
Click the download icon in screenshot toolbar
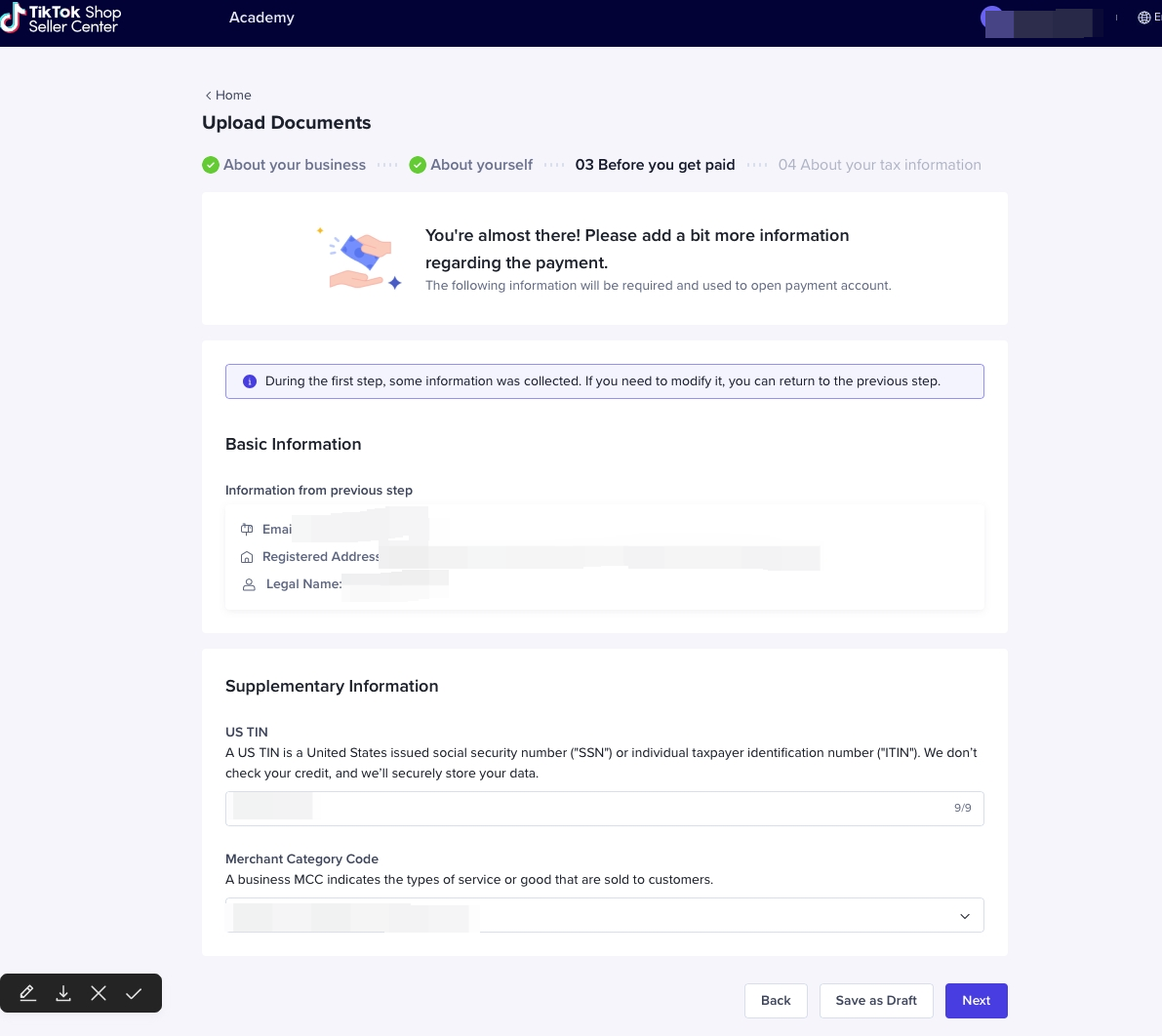coord(63,993)
